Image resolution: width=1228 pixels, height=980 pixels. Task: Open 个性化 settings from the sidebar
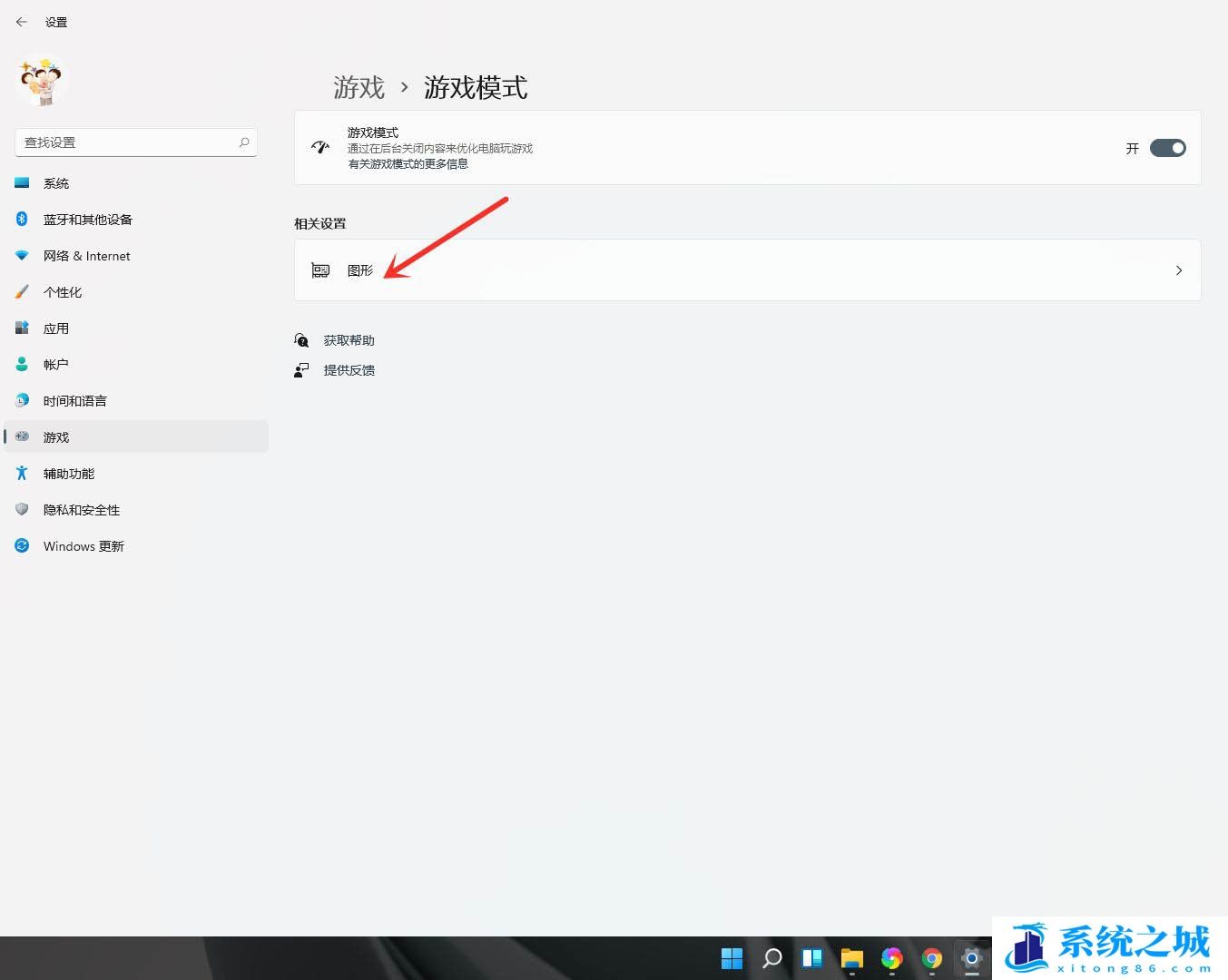click(63, 291)
